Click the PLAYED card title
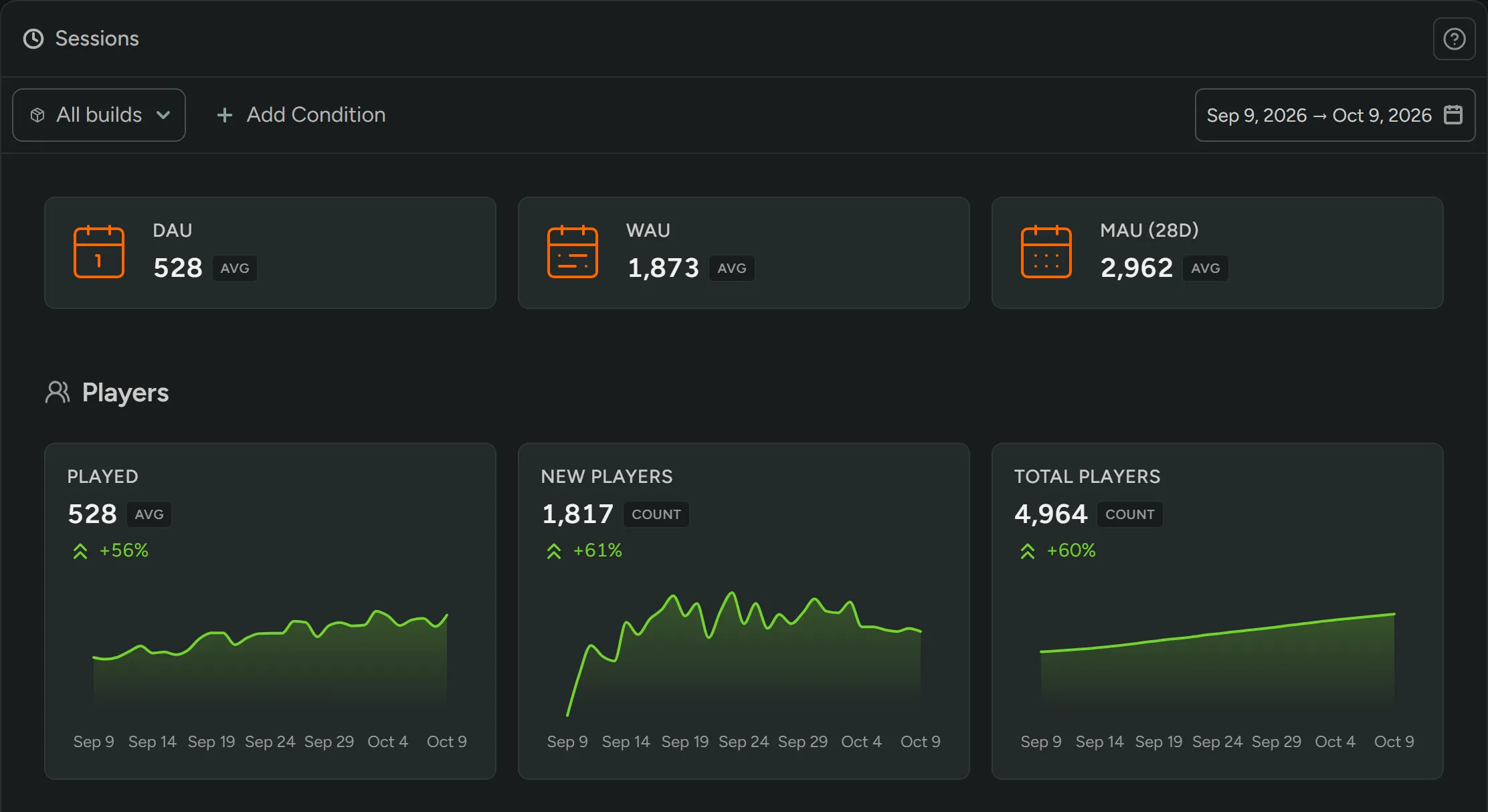Image resolution: width=1488 pixels, height=812 pixels. point(102,477)
